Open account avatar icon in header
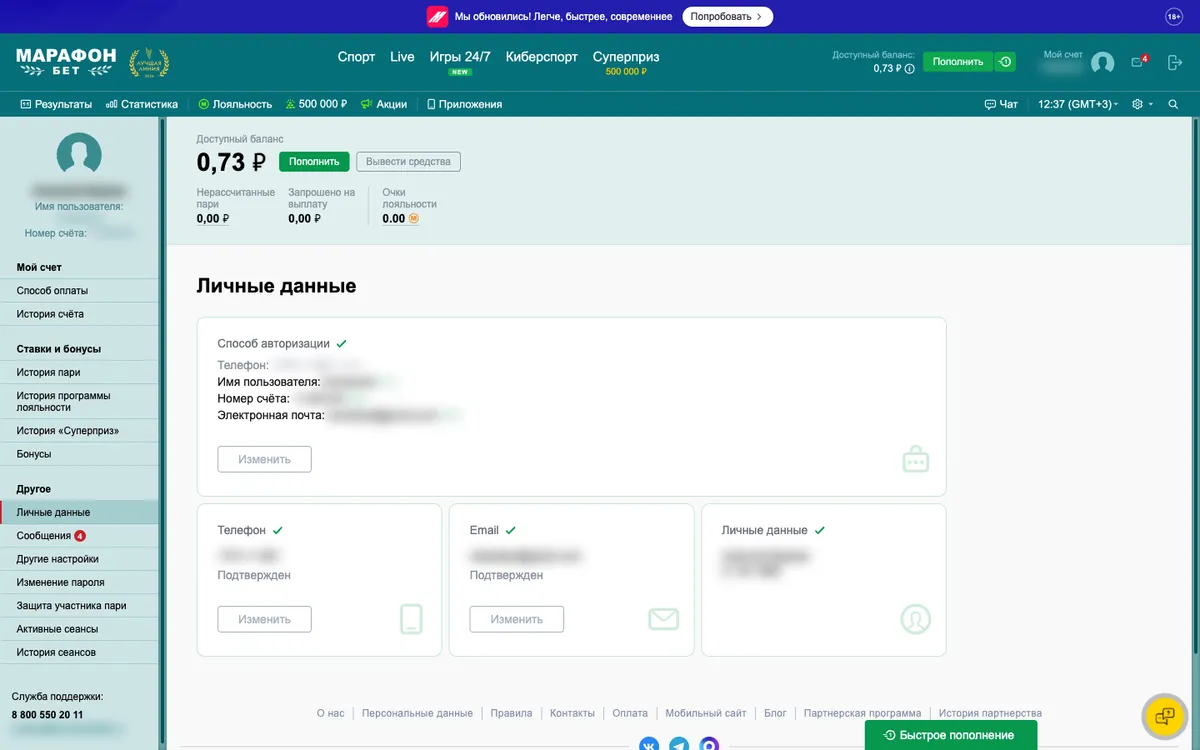1200x750 pixels. (x=1102, y=63)
